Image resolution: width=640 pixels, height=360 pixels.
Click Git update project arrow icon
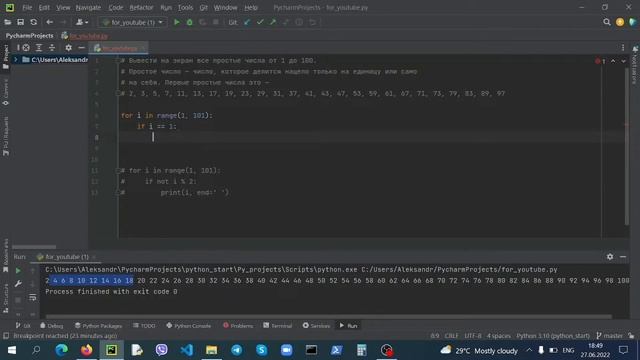(247, 22)
